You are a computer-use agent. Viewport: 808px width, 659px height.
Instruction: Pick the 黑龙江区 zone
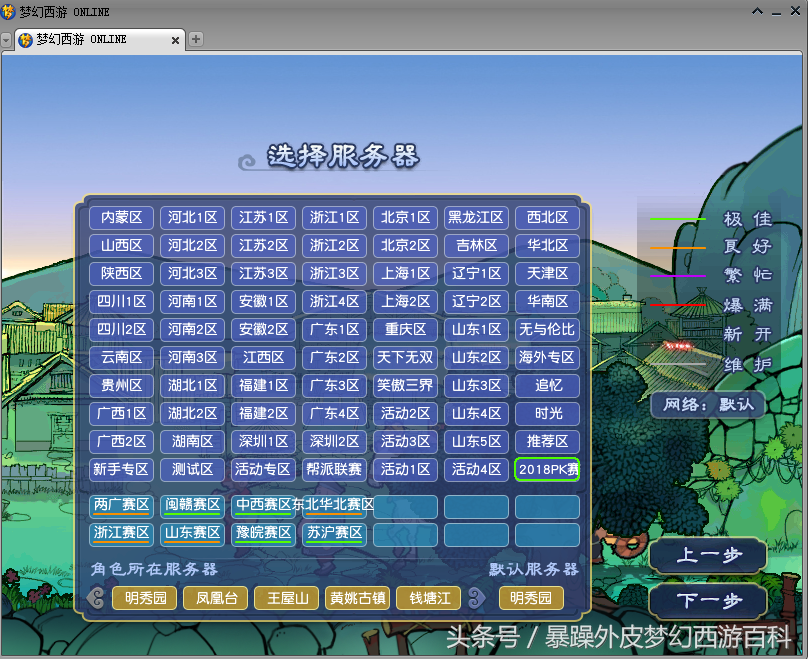coord(476,217)
